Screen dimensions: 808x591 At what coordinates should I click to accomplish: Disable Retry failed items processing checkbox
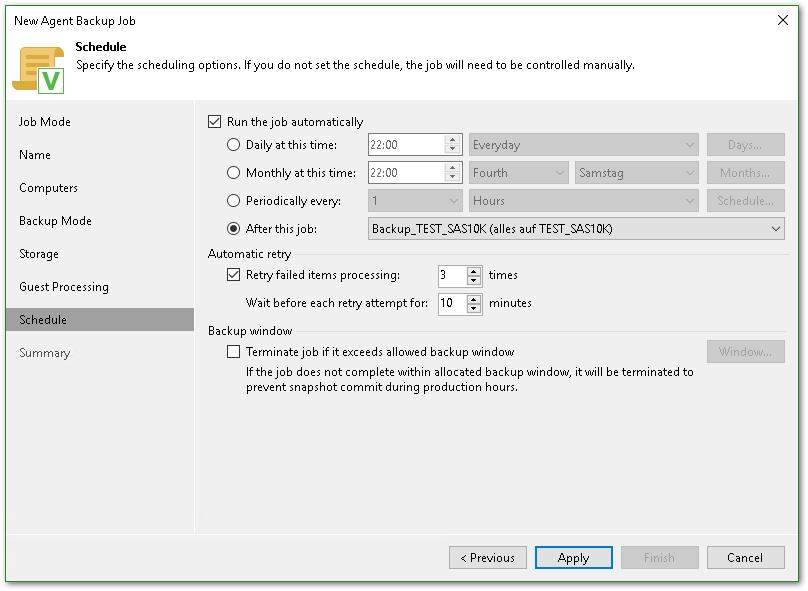tap(234, 275)
